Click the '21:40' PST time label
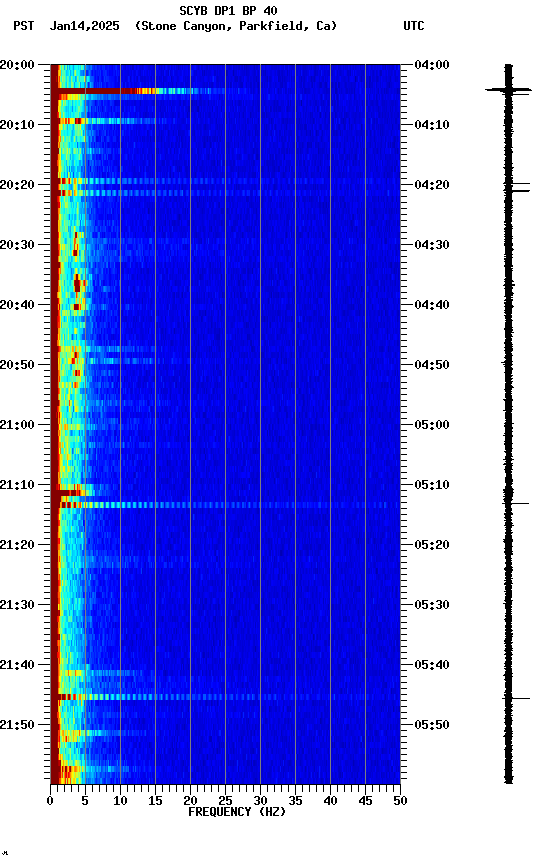The height and width of the screenshot is (864, 552). tap(17, 665)
